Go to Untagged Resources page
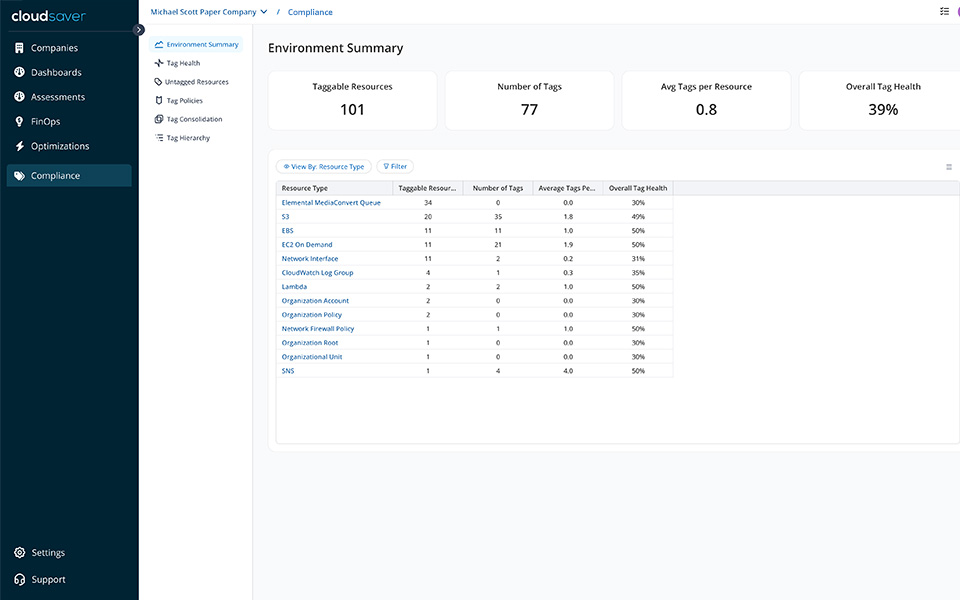The image size is (960, 600). coord(196,82)
